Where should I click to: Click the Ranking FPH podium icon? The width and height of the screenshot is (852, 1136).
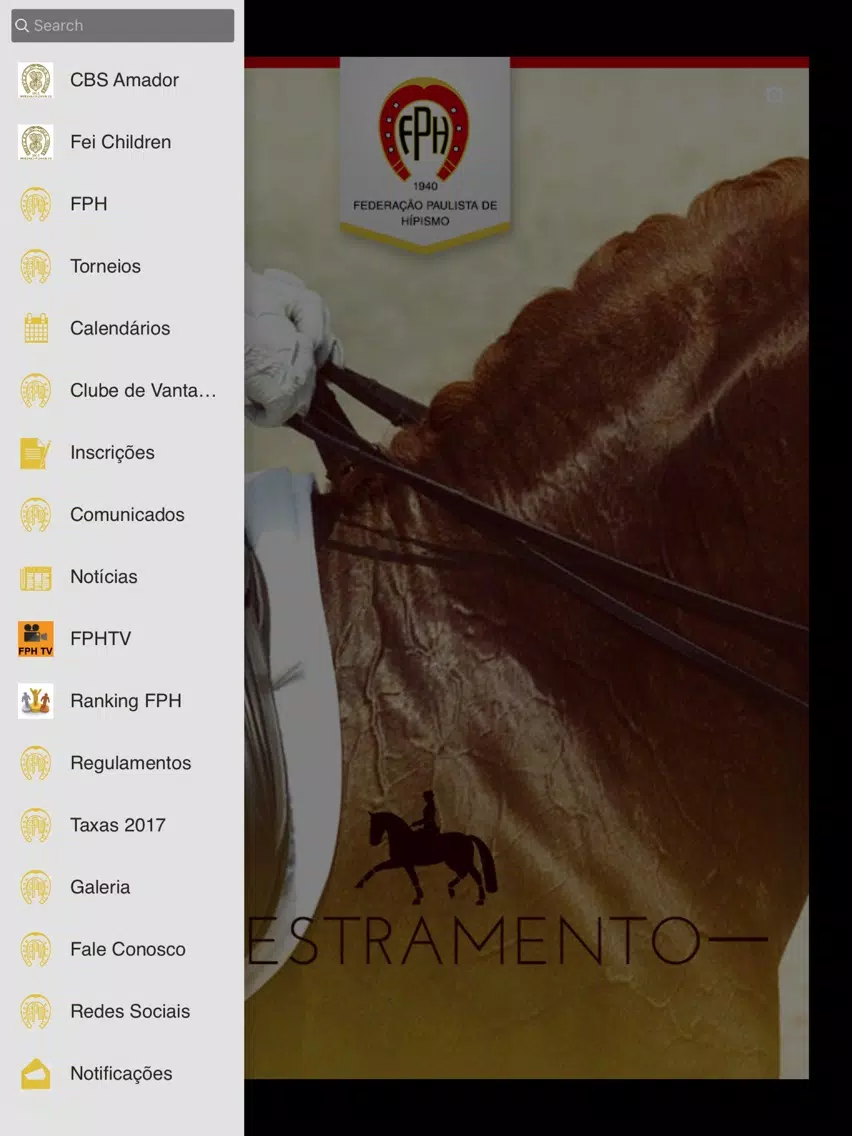[x=36, y=701]
